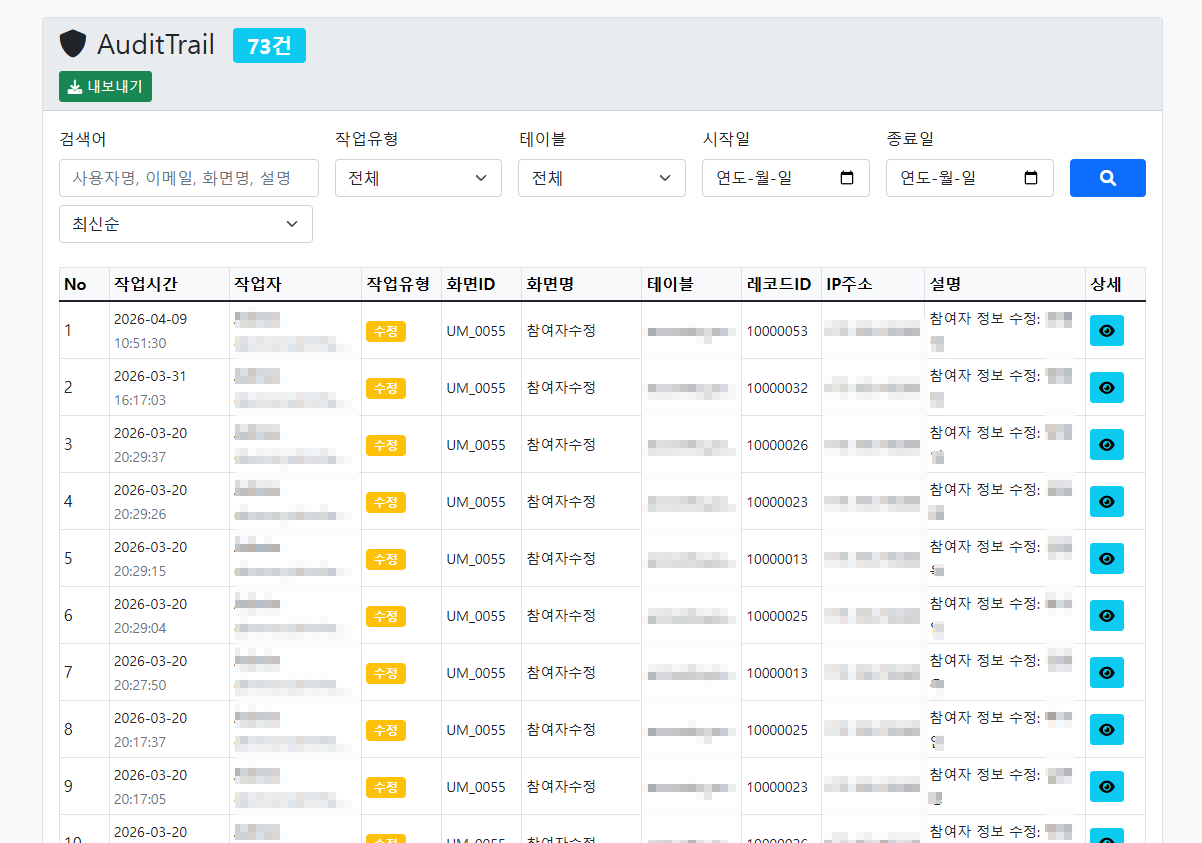Click the AuditTrail shield logo icon
This screenshot has height=843, width=1202.
[x=73, y=43]
